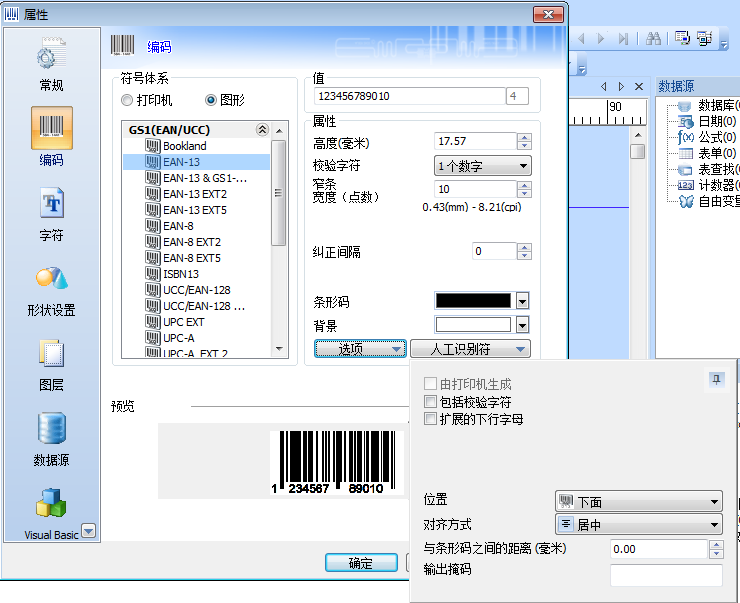Click the binoculars find icon in toolbar

point(653,38)
